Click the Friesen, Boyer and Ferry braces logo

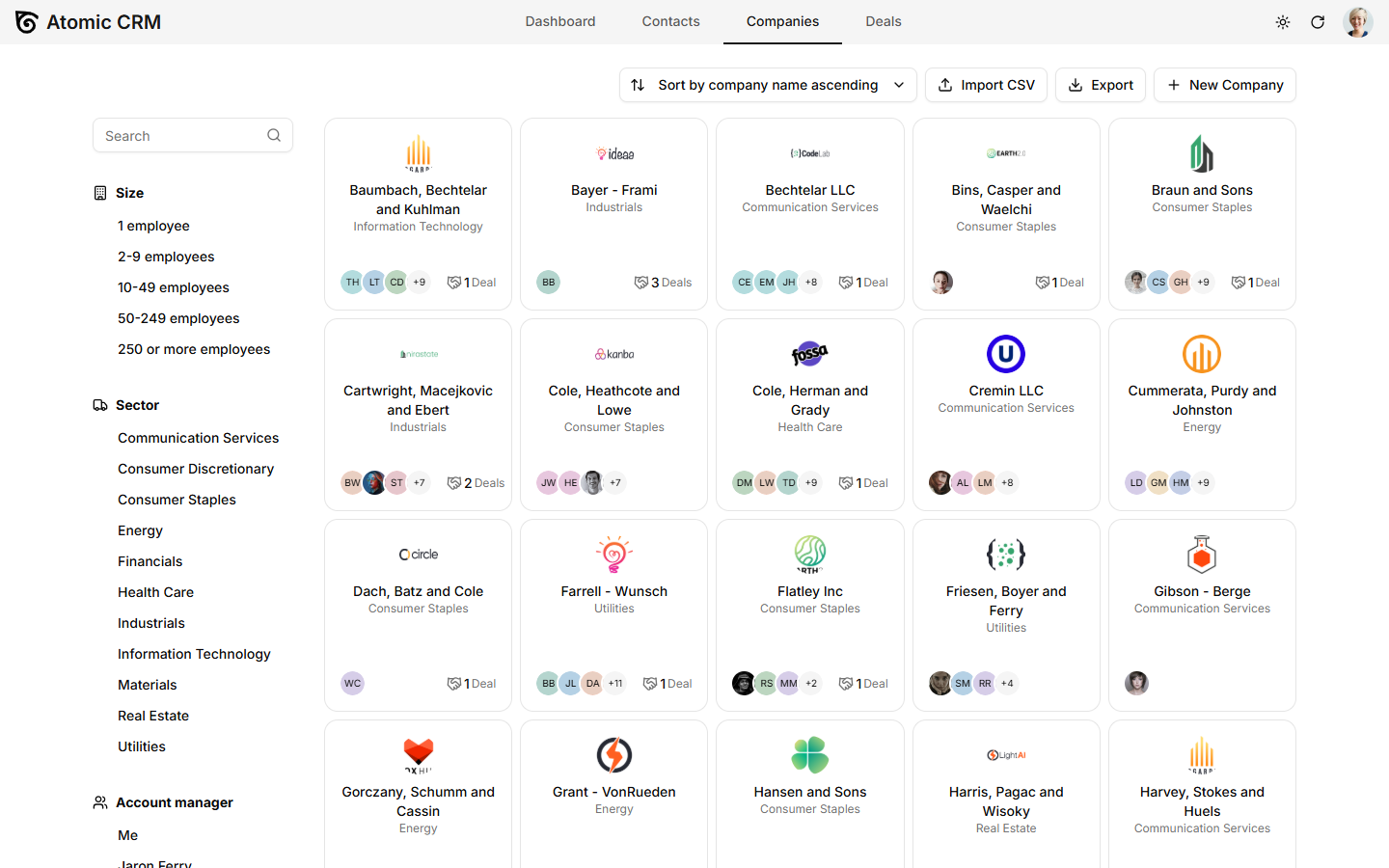pyautogui.click(x=1006, y=555)
